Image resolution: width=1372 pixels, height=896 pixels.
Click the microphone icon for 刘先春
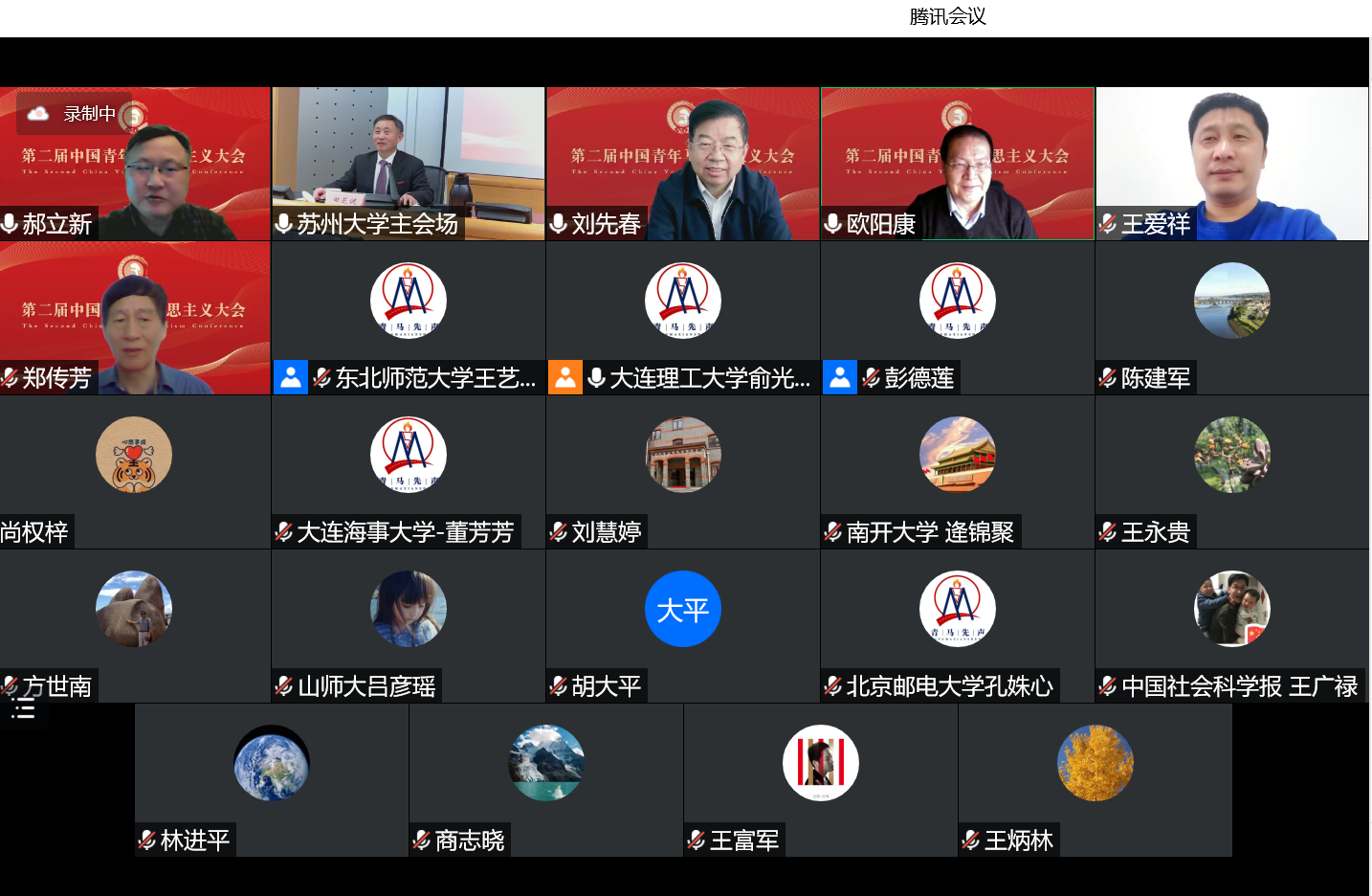pos(559,224)
